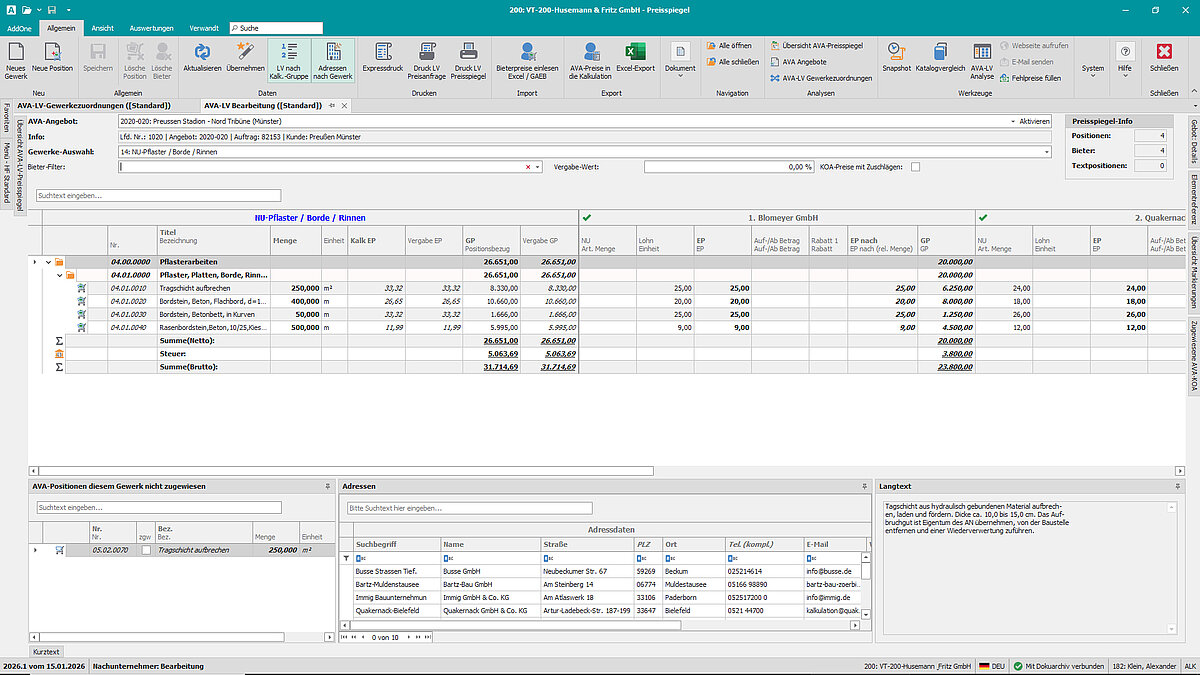The image size is (1200, 675).
Task: Expand the Gewerke-Auswahl dropdown
Action: (x=1046, y=152)
